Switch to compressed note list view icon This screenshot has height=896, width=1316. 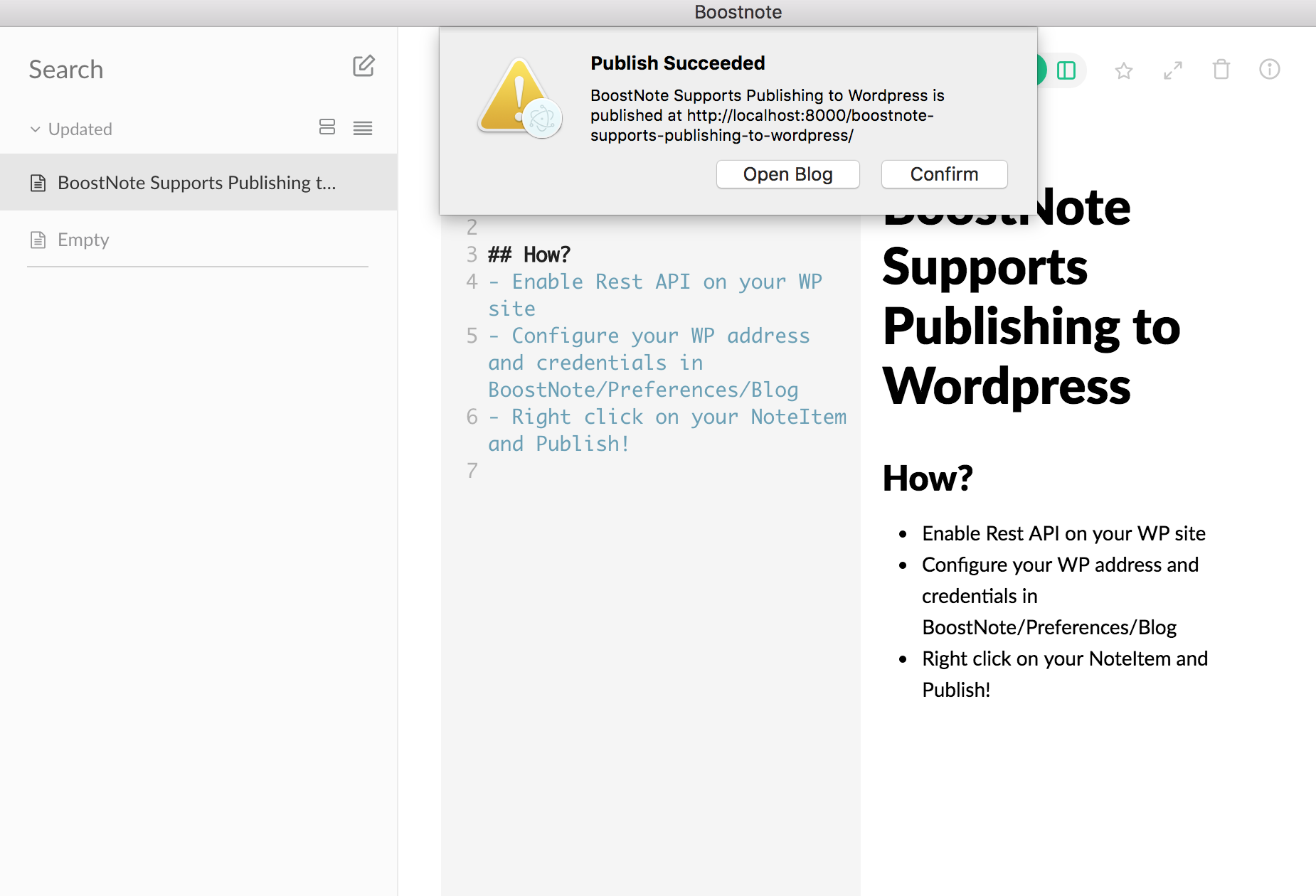pyautogui.click(x=363, y=128)
